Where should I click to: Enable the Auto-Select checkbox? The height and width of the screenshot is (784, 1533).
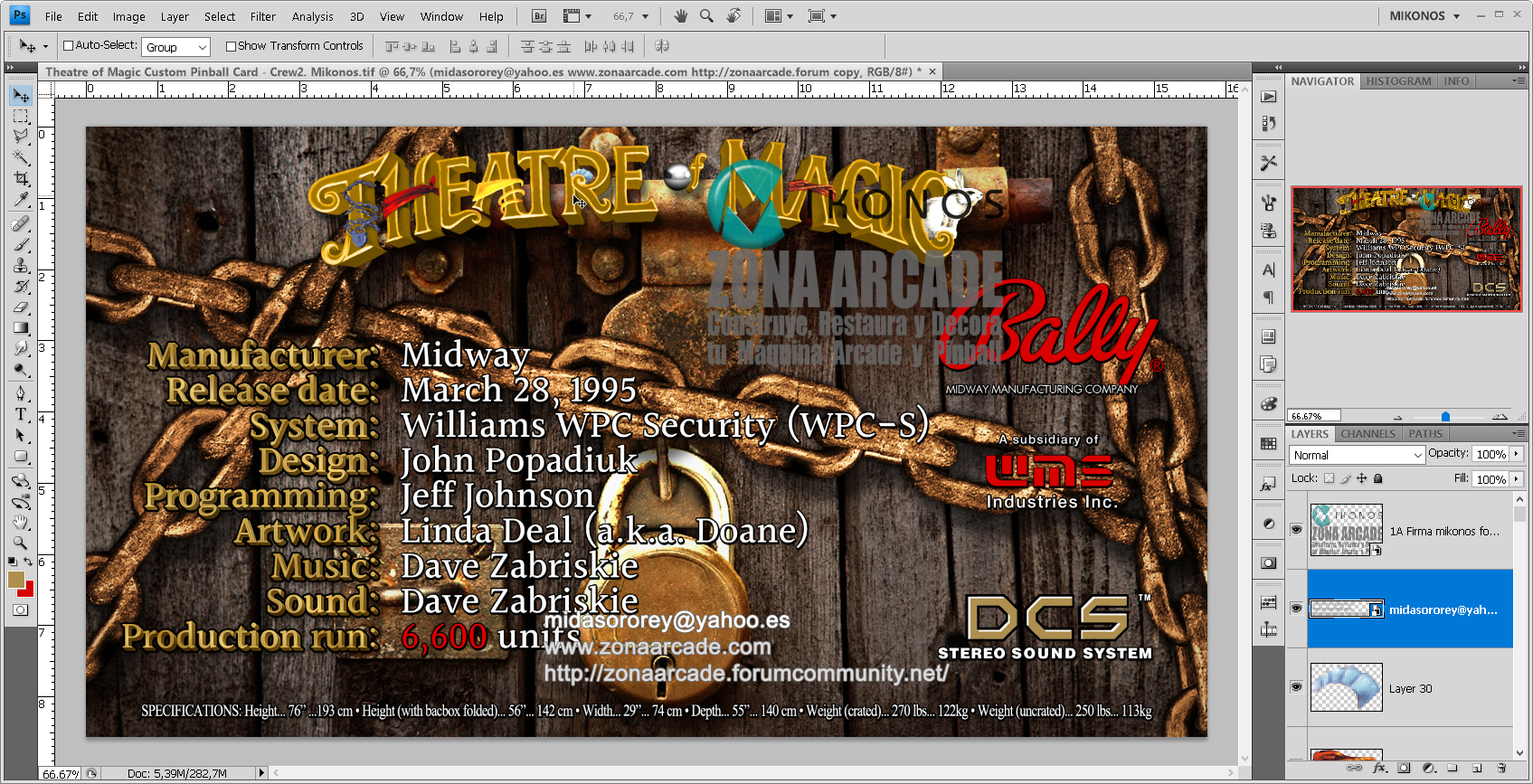(68, 46)
